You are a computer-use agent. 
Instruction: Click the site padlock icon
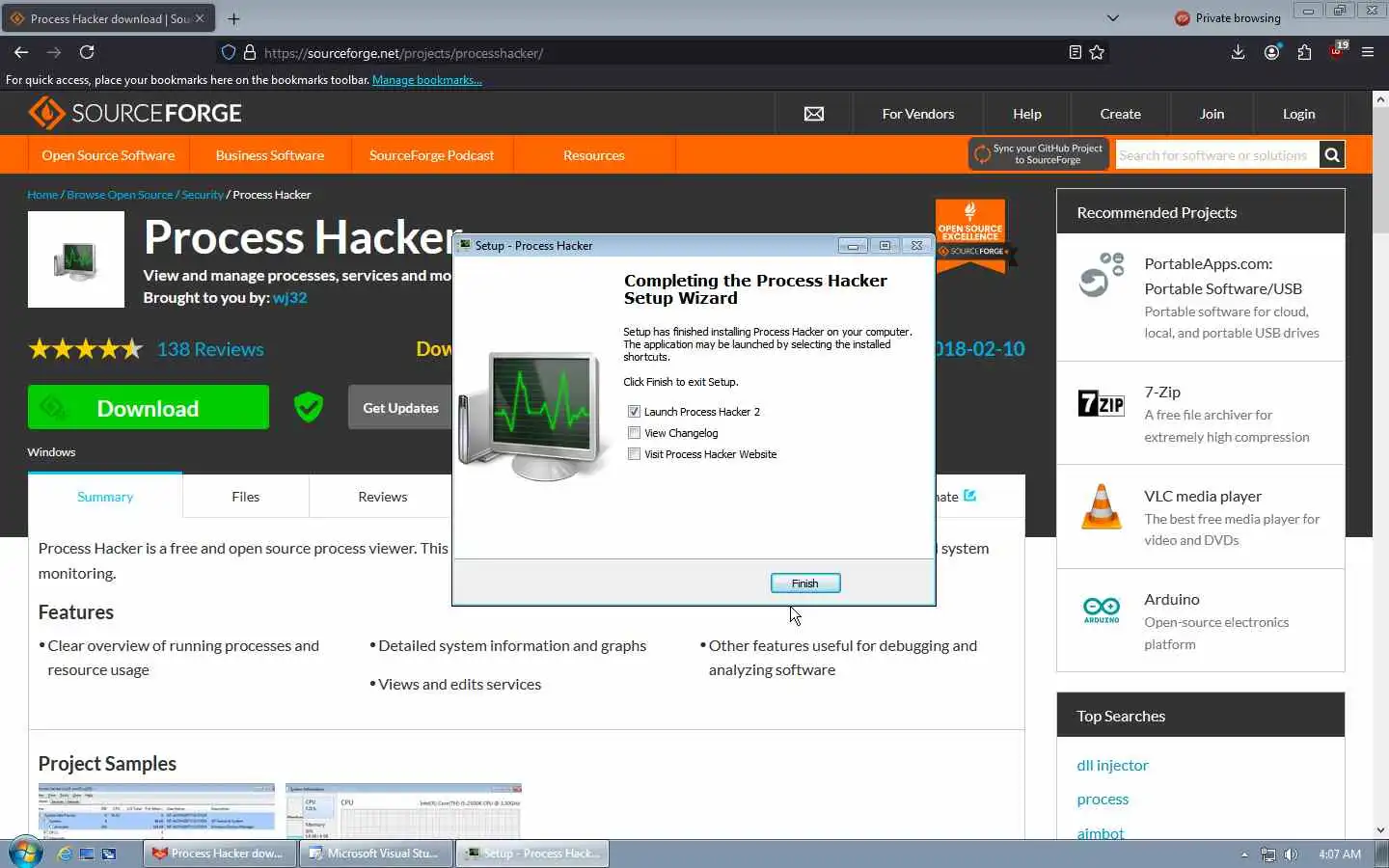pos(250,52)
